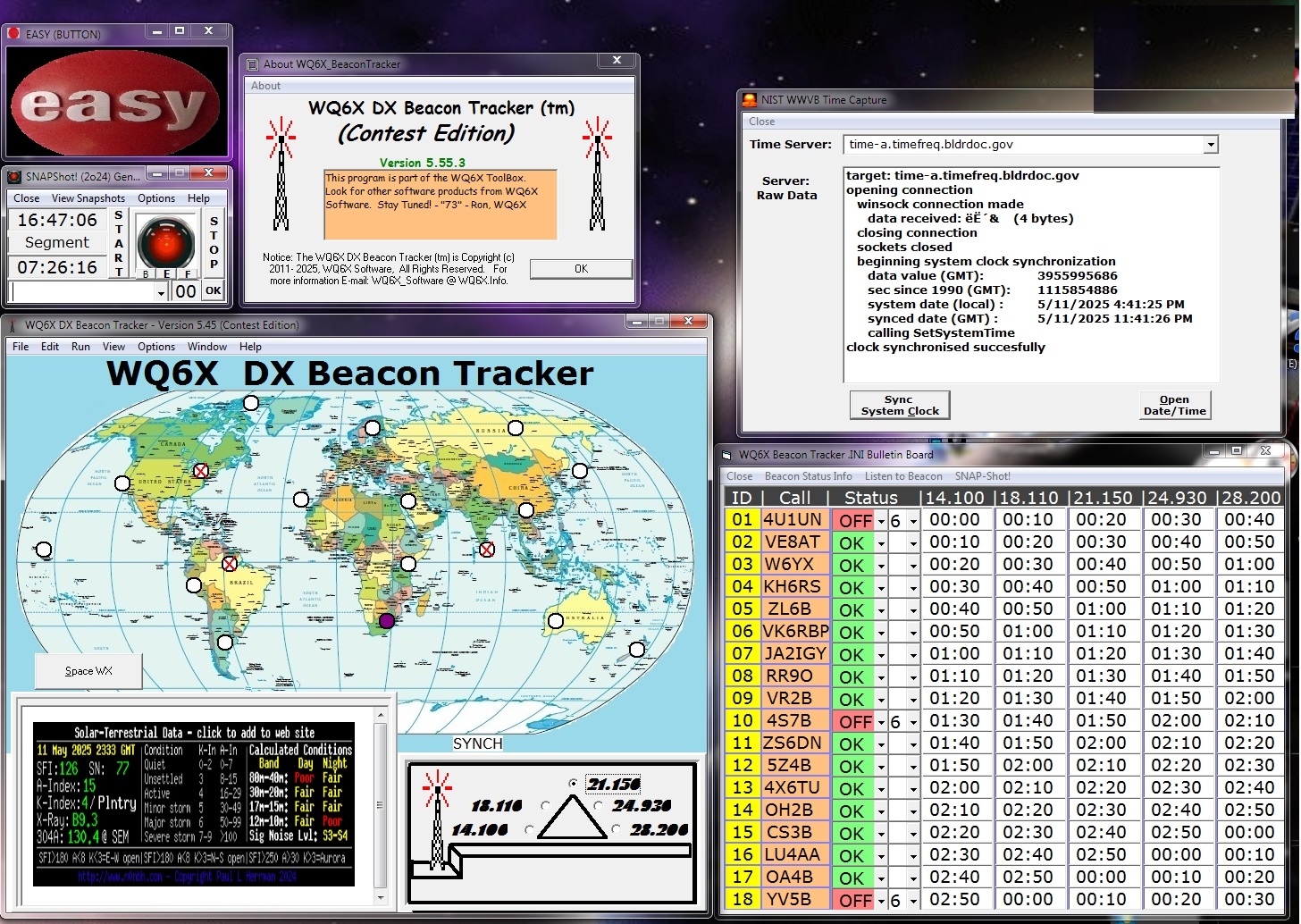Image resolution: width=1301 pixels, height=924 pixels.
Task: Open the Listen to Beacon menu
Action: pos(902,476)
